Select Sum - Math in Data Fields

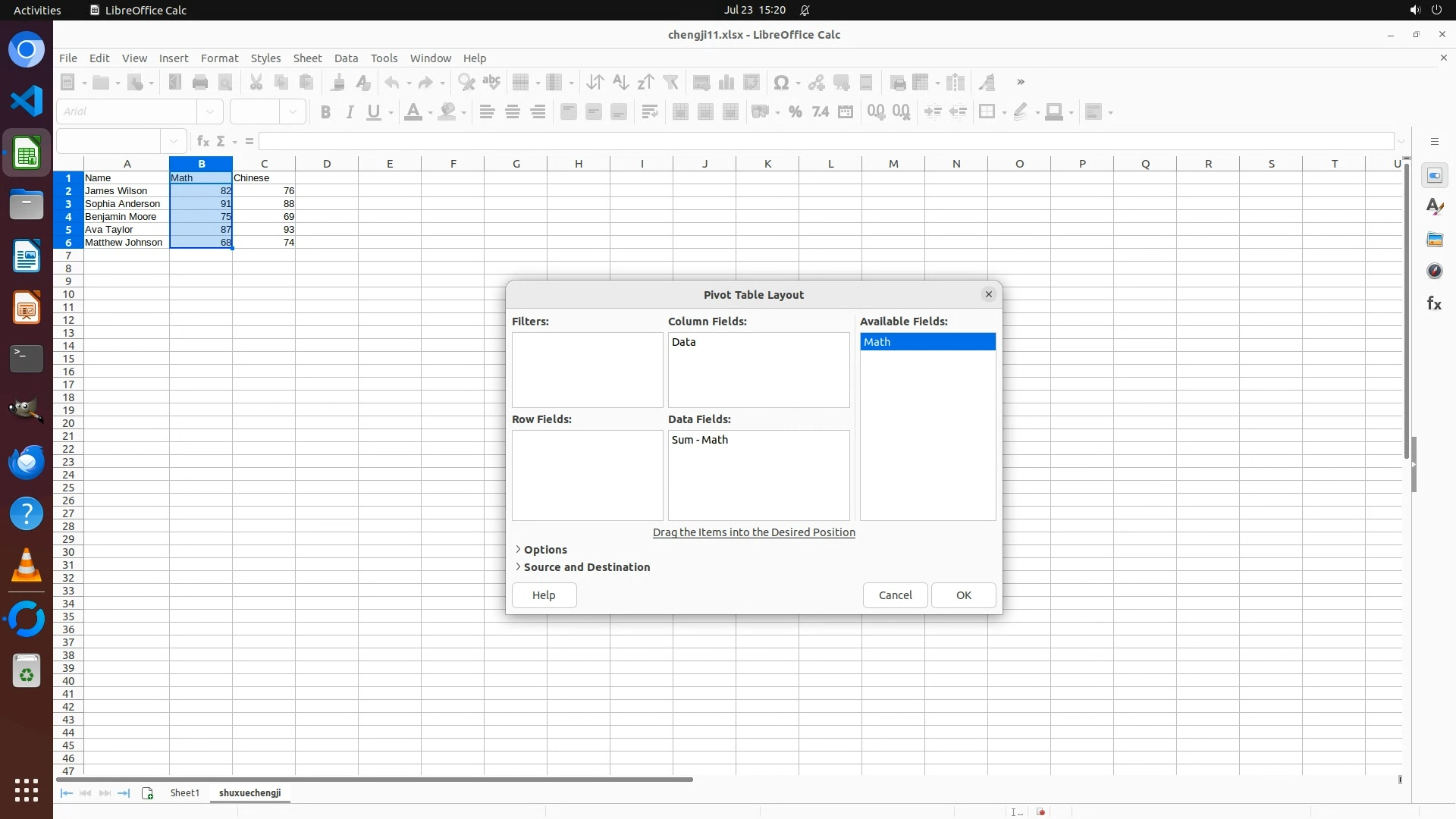click(699, 440)
